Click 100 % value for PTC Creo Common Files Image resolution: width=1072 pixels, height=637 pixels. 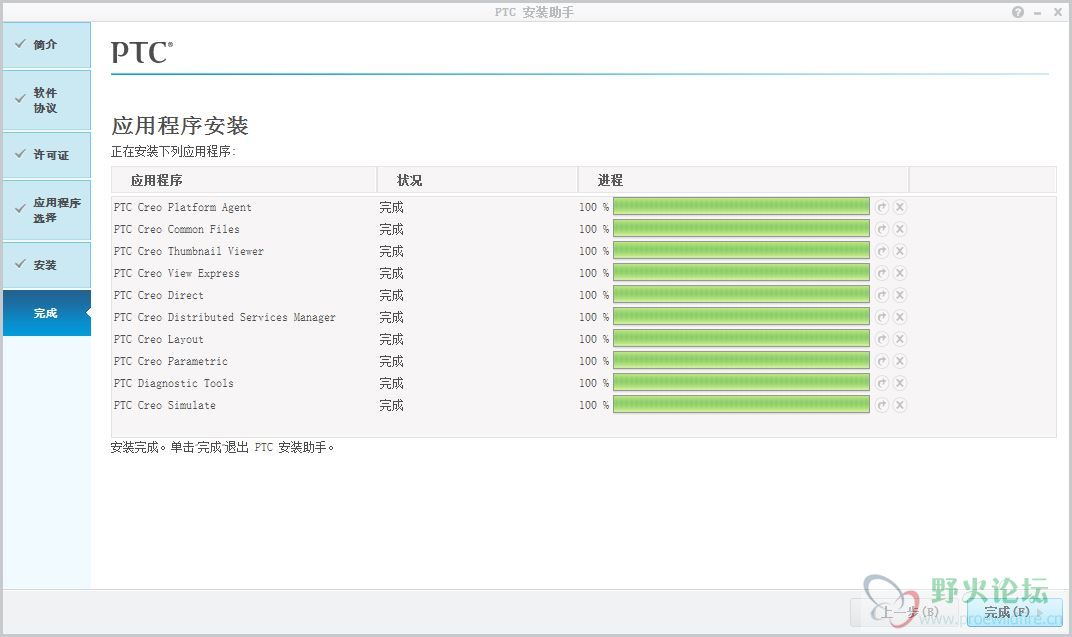(594, 229)
